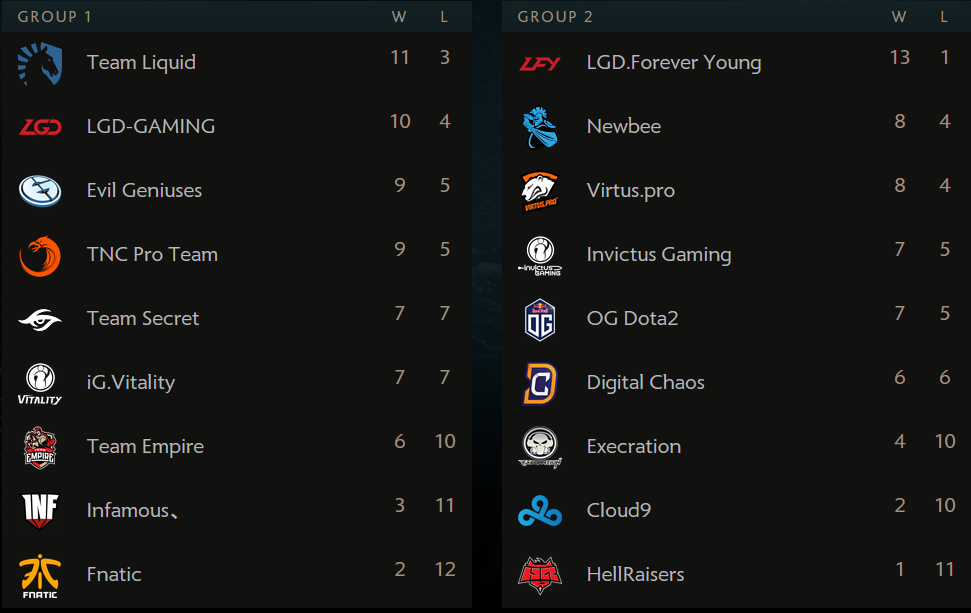Click the Team Secret eye logo

tap(40, 320)
